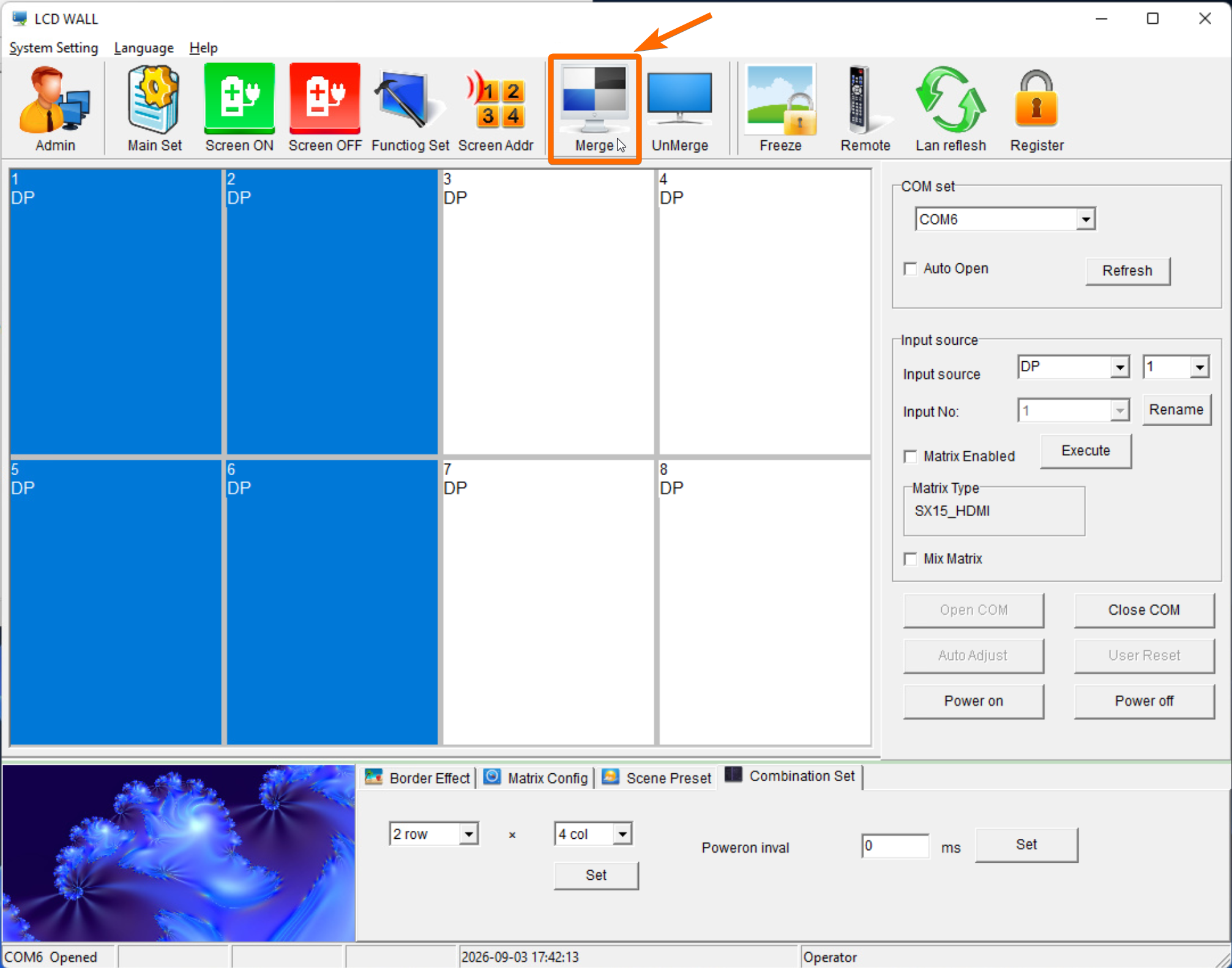This screenshot has width=1232, height=968.
Task: Click the Power off button
Action: 1143,700
